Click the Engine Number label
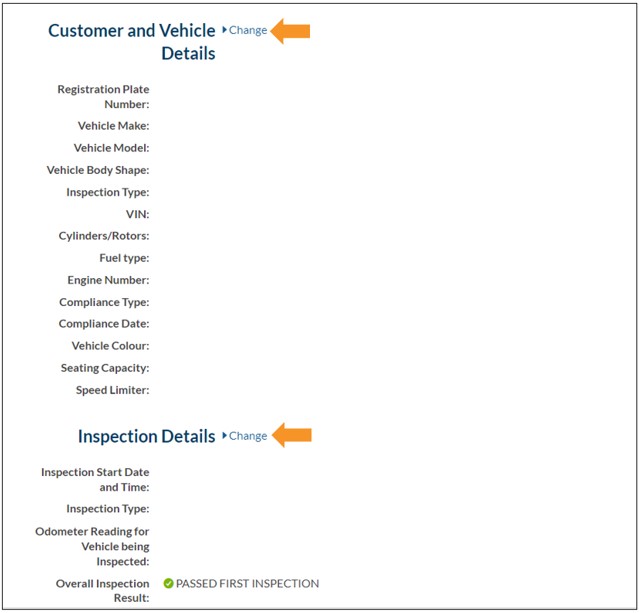The image size is (639, 613). 108,280
